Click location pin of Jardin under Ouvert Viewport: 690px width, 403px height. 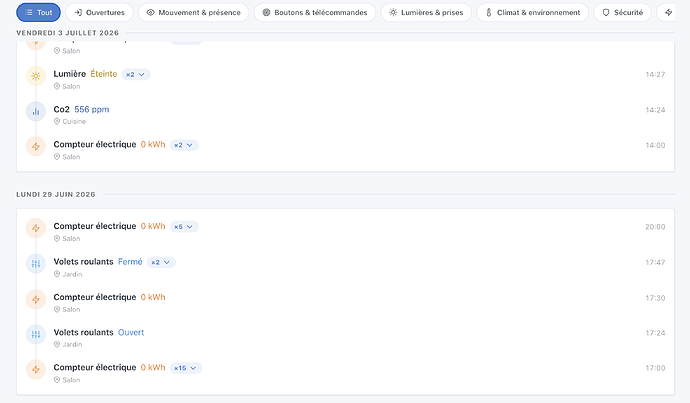(57, 344)
